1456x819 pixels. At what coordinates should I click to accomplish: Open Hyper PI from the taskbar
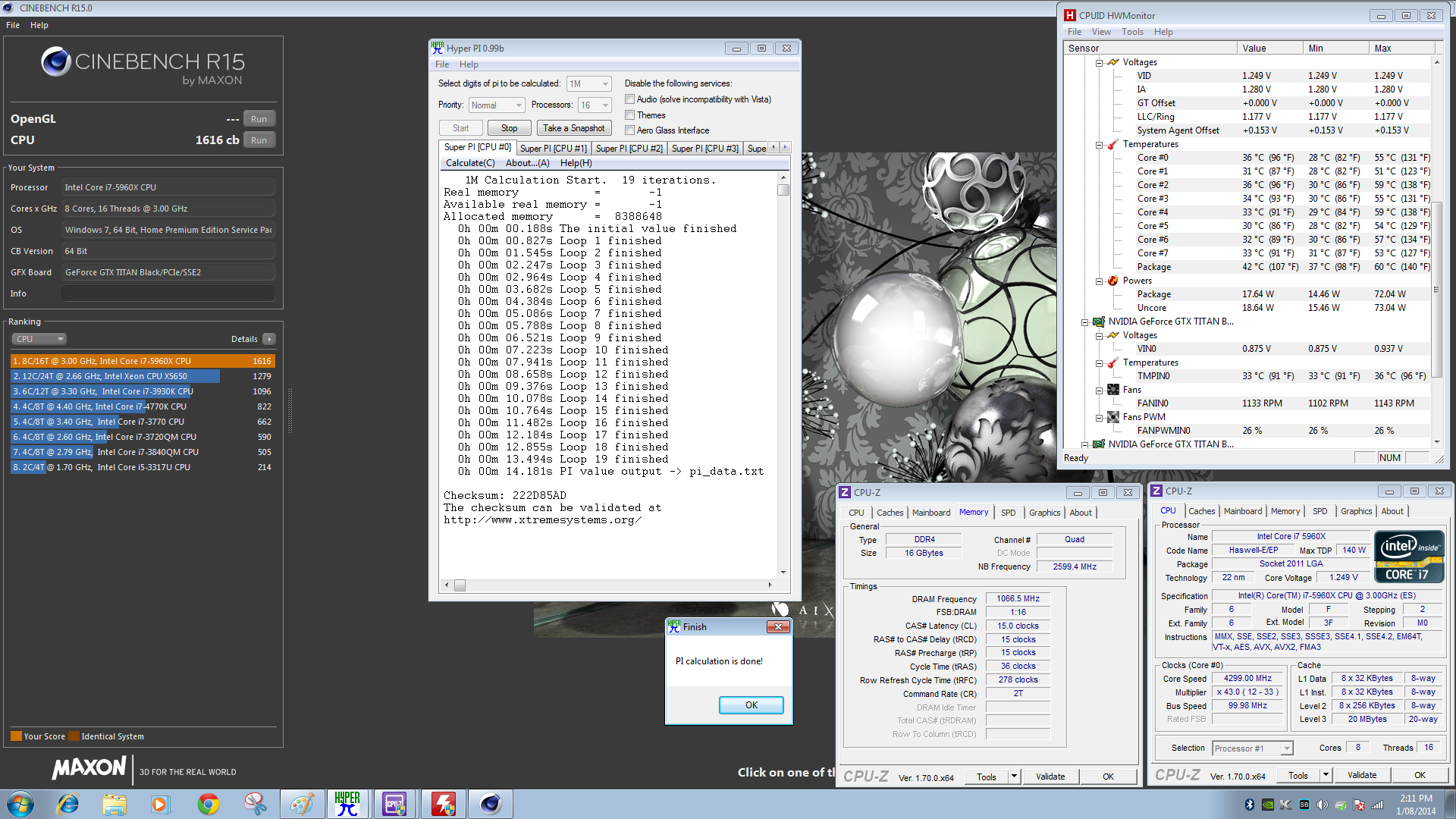click(348, 803)
